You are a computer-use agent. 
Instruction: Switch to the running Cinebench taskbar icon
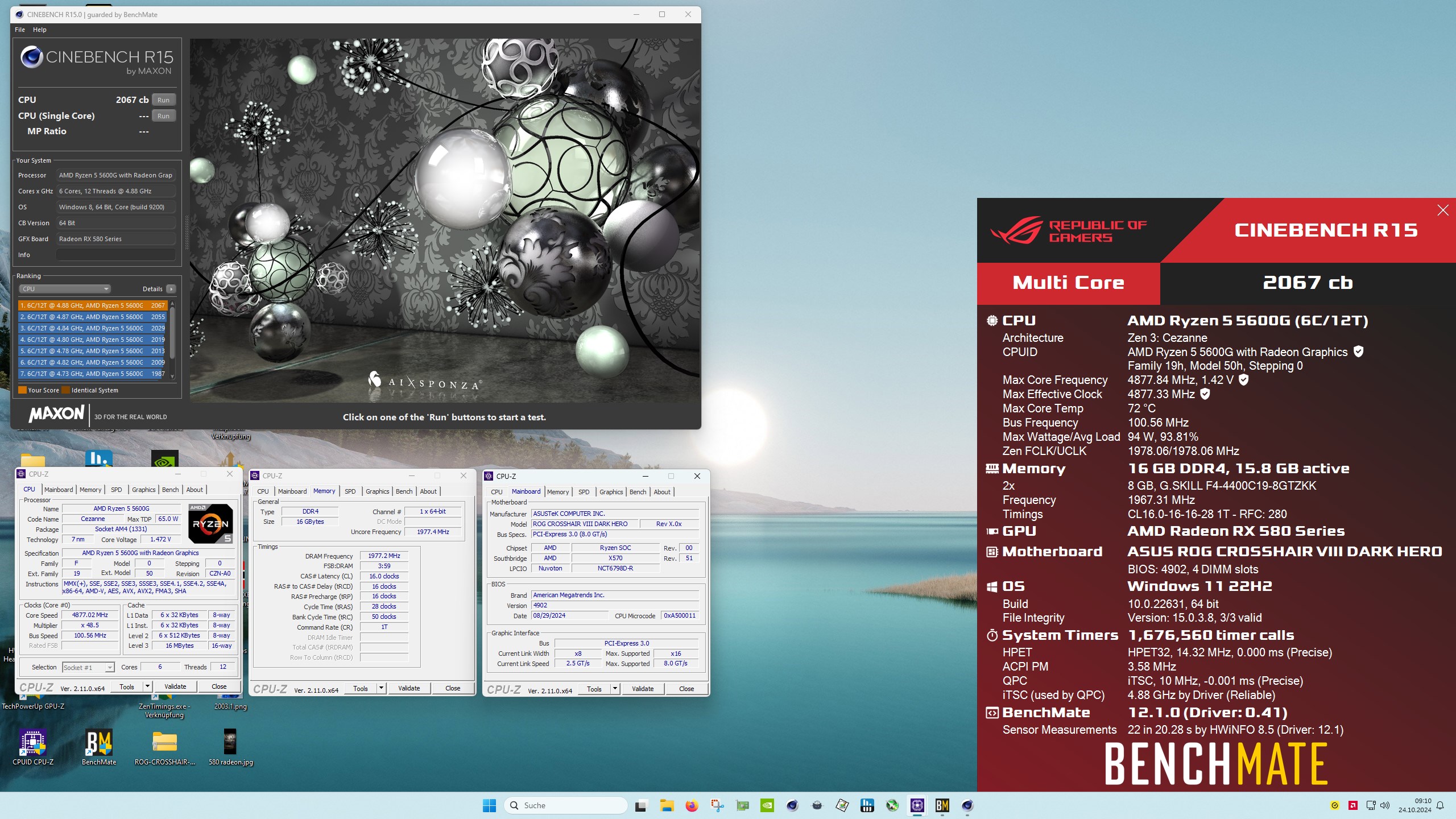pyautogui.click(x=967, y=805)
